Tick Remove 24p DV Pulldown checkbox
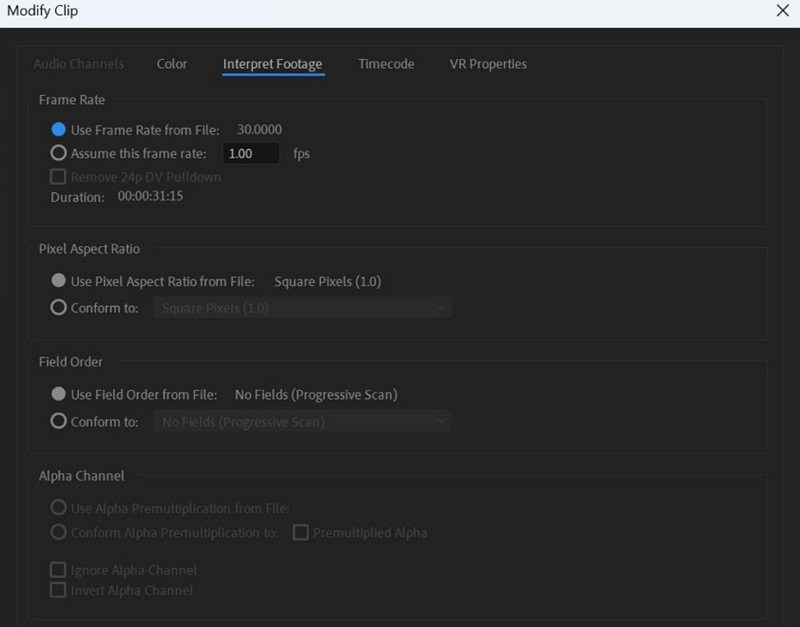 [58, 177]
